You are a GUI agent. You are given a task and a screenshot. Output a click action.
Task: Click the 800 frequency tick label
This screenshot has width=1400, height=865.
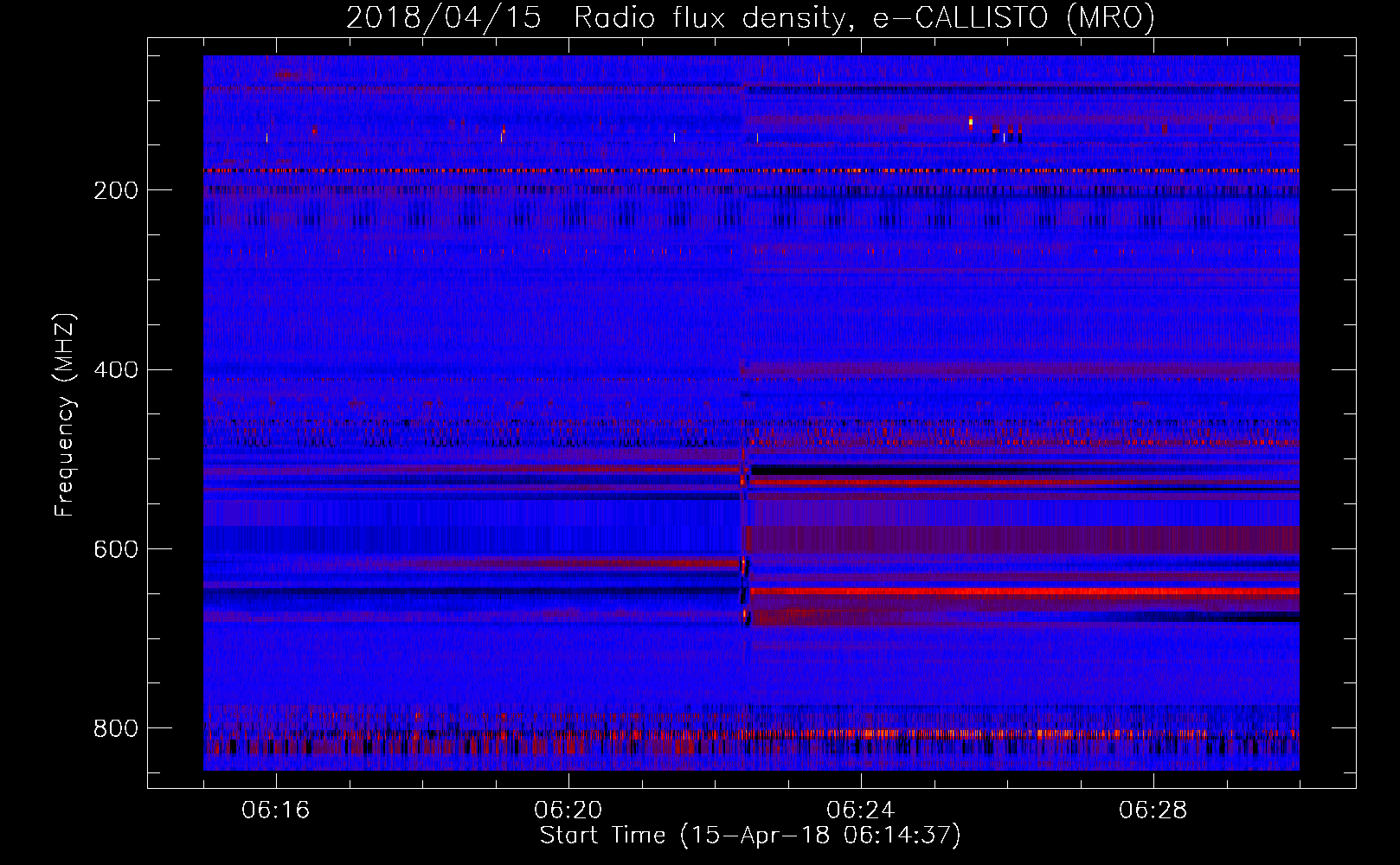116,729
